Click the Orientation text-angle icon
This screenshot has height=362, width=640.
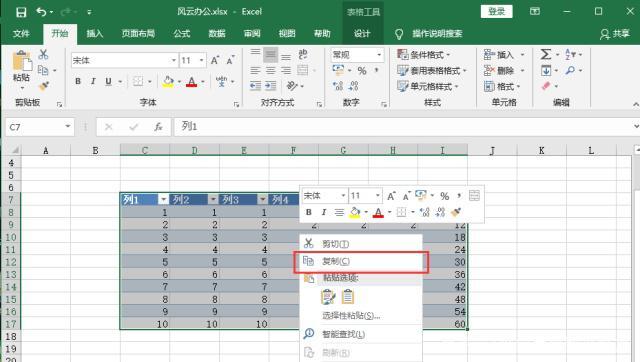coord(293,86)
